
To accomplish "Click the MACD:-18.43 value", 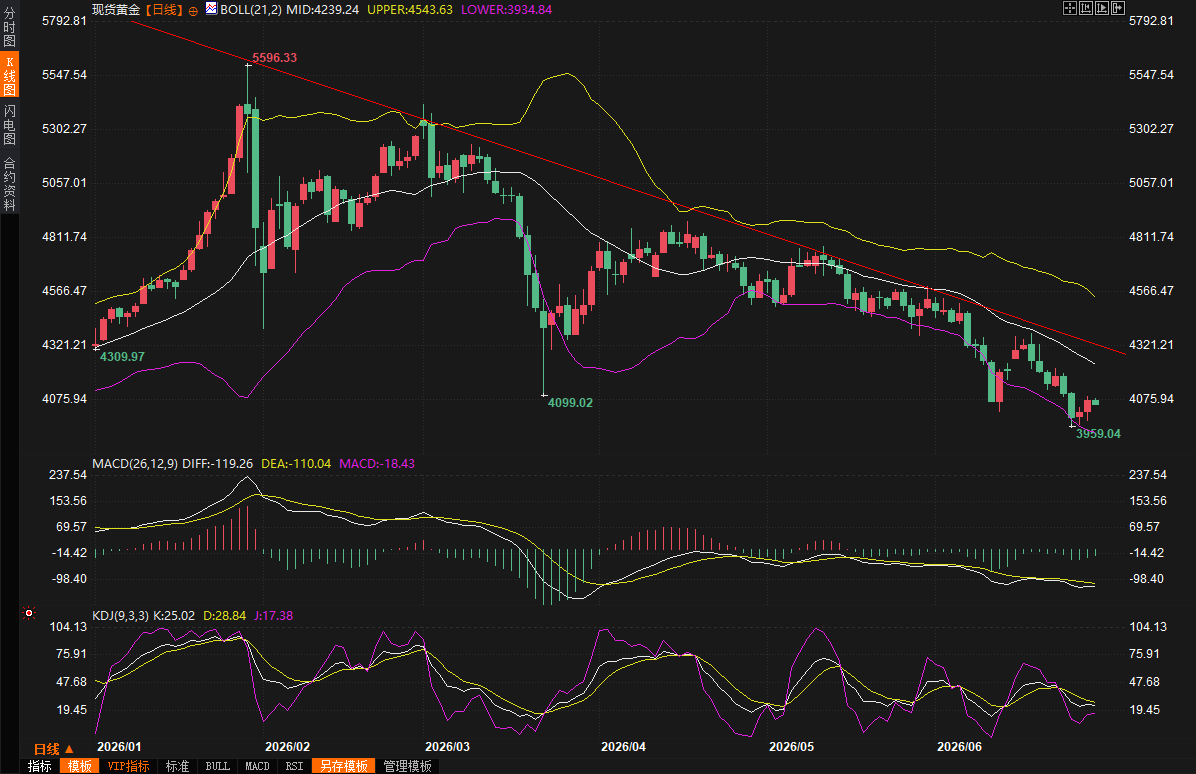I will (377, 463).
